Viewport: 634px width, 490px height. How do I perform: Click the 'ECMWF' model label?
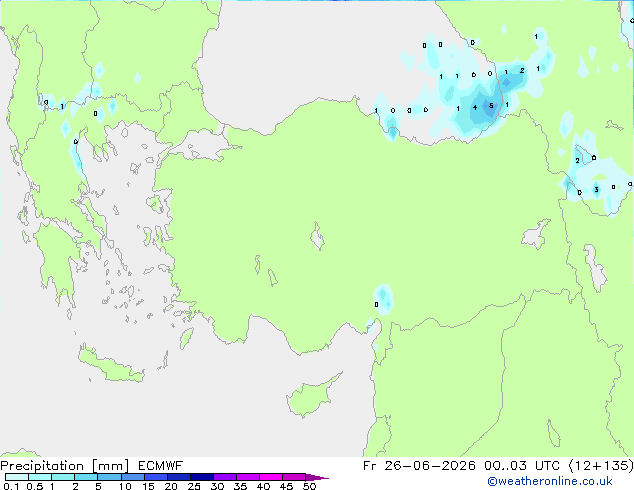point(161,466)
